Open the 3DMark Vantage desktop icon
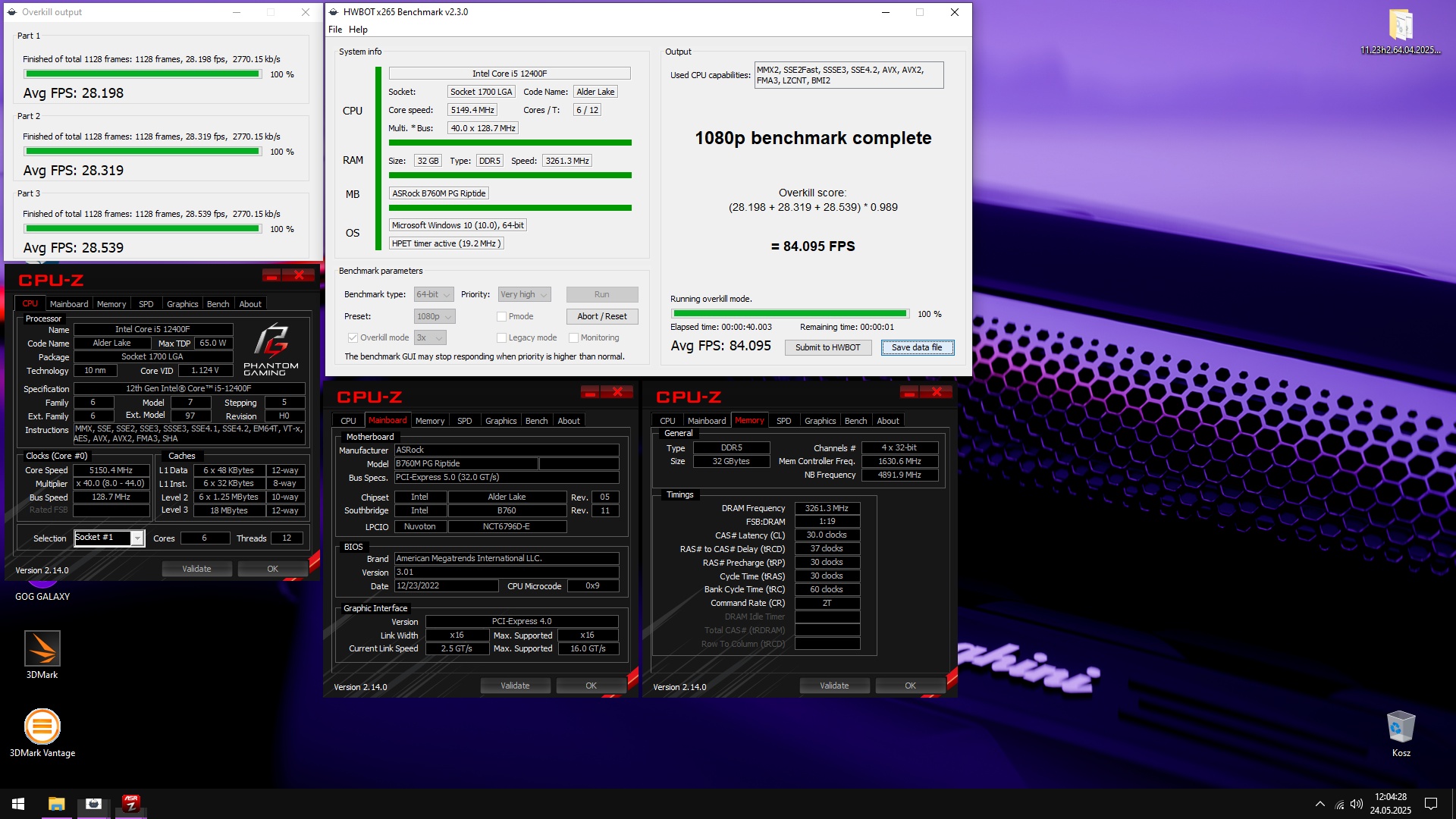This screenshot has width=1456, height=819. click(42, 733)
